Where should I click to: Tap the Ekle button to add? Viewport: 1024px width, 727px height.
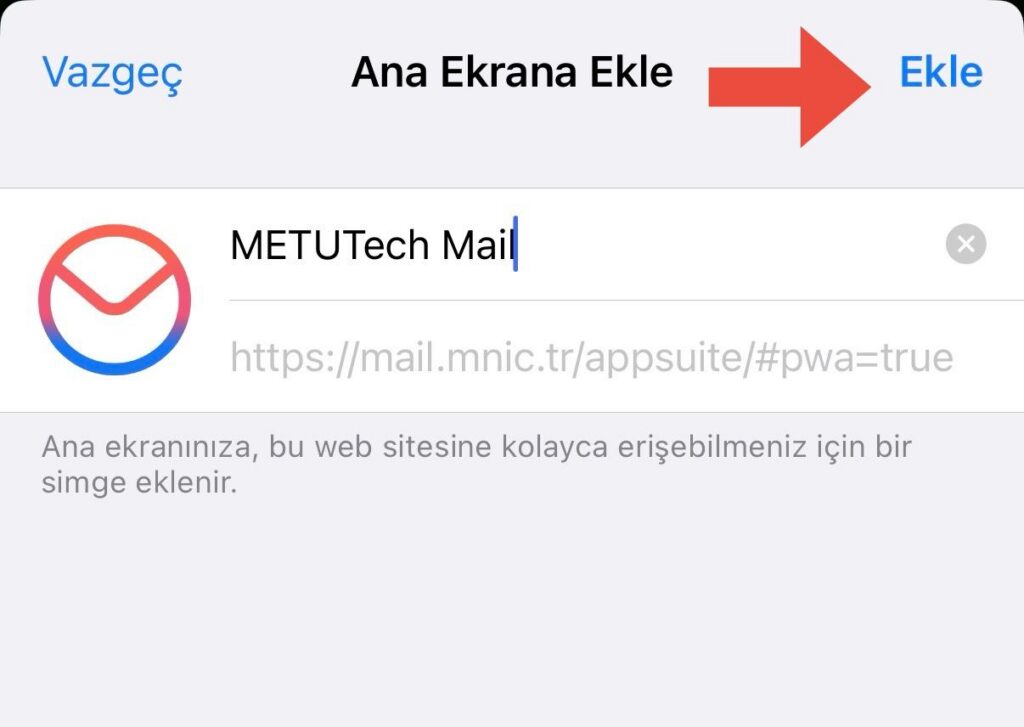pyautogui.click(x=940, y=72)
